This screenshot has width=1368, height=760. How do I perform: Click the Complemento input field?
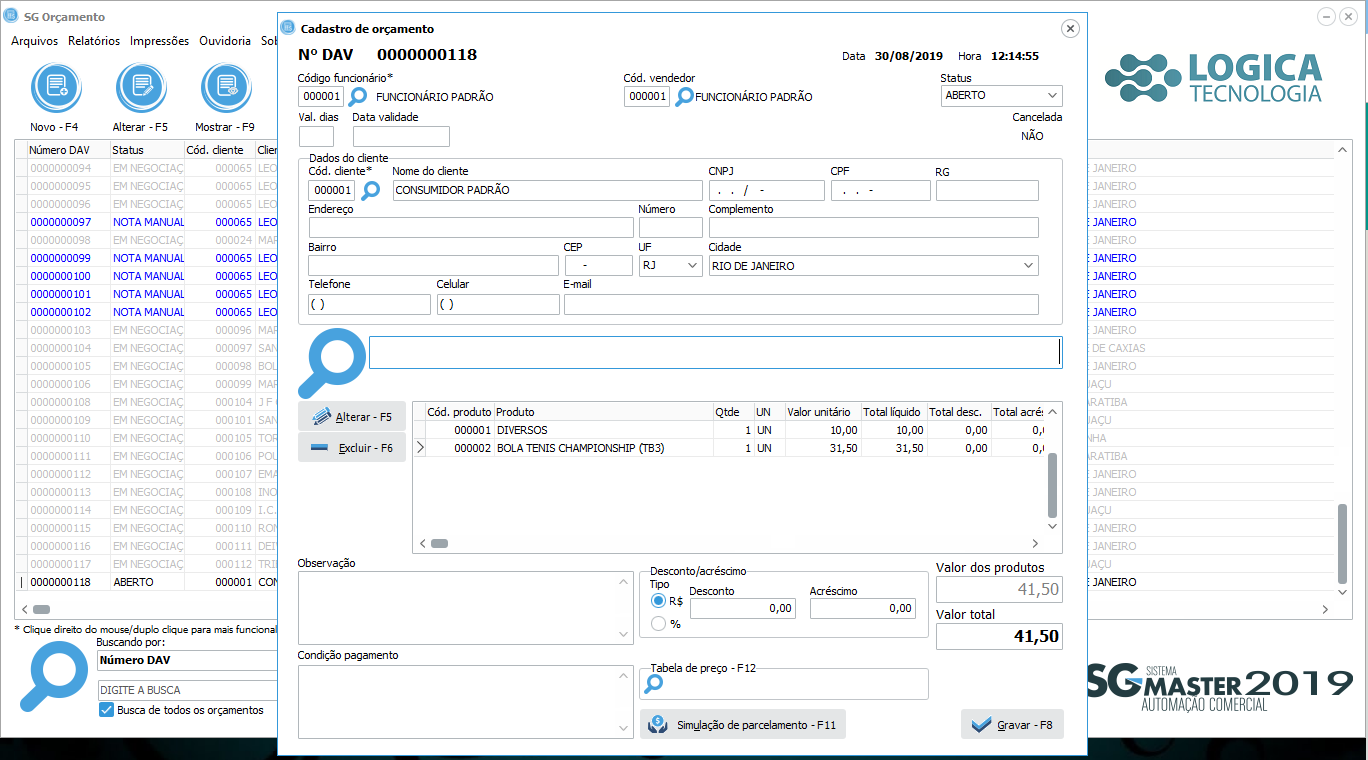pos(873,228)
